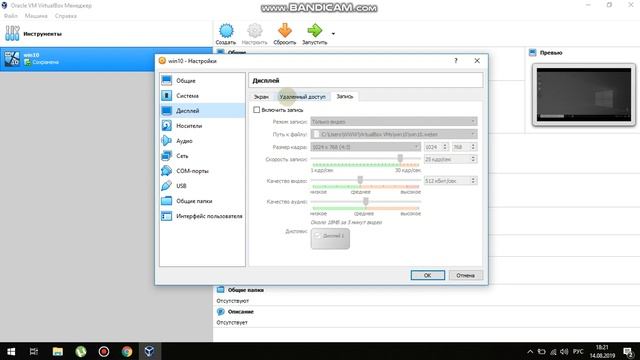640x360 pixels.
Task: Confirm settings with OK button
Action: pyautogui.click(x=427, y=275)
